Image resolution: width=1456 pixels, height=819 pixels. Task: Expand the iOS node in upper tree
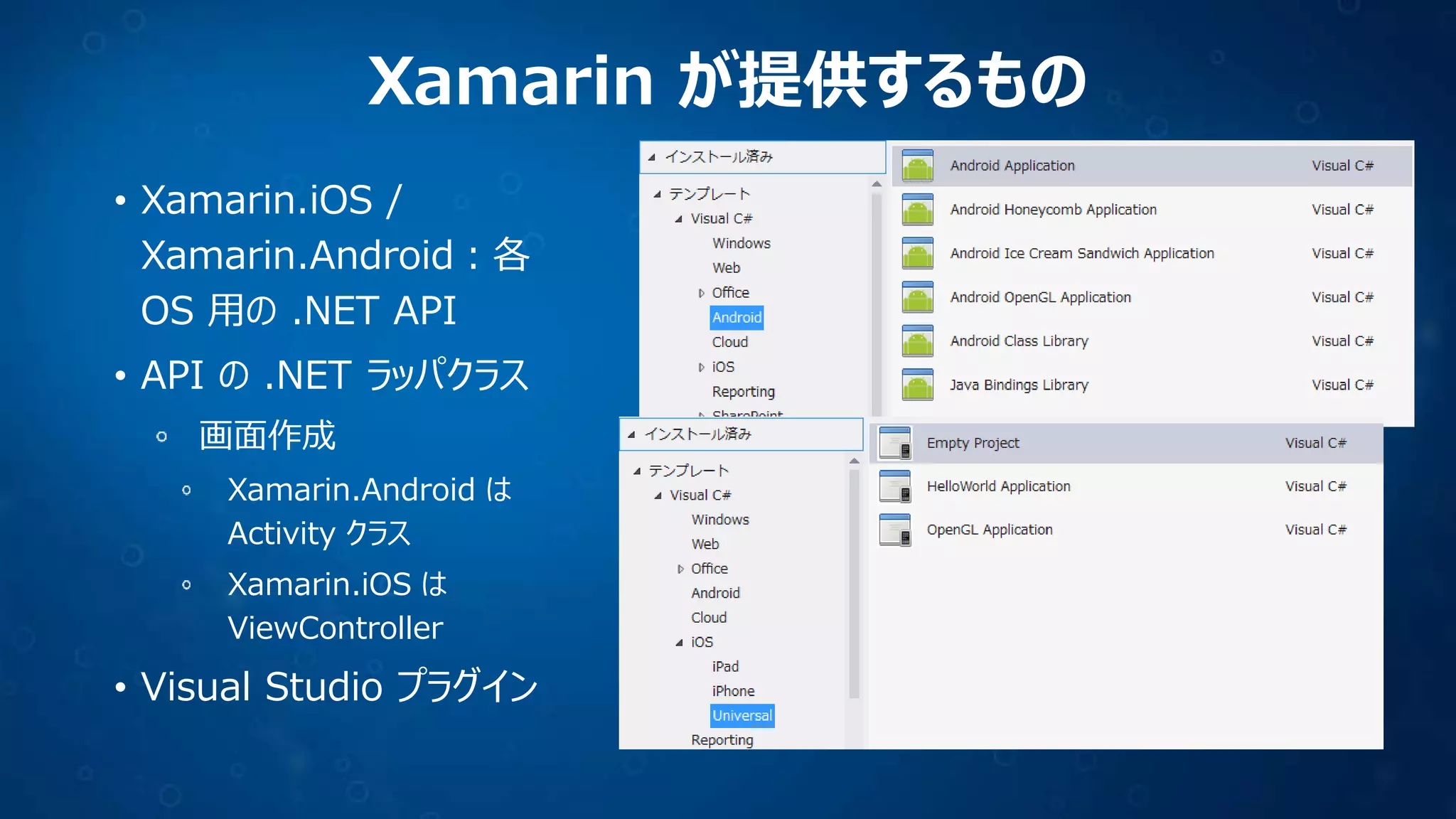click(x=701, y=368)
